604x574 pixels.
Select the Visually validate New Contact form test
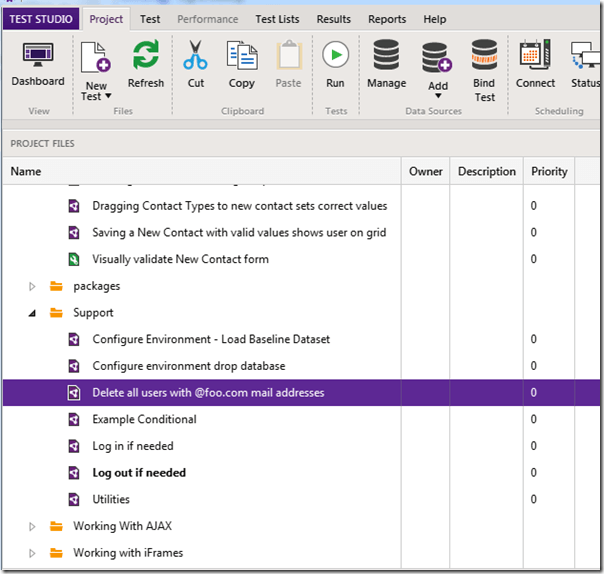tap(180, 259)
